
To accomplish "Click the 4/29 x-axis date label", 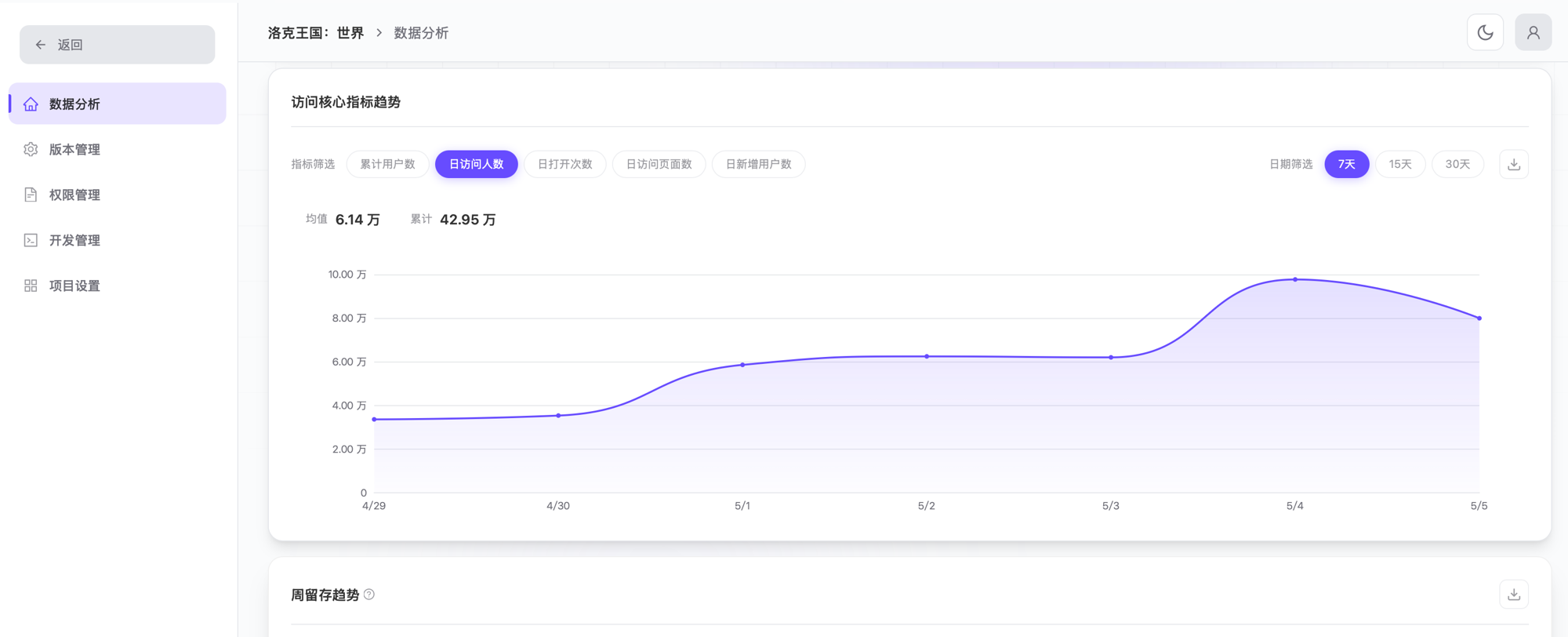I will [374, 506].
